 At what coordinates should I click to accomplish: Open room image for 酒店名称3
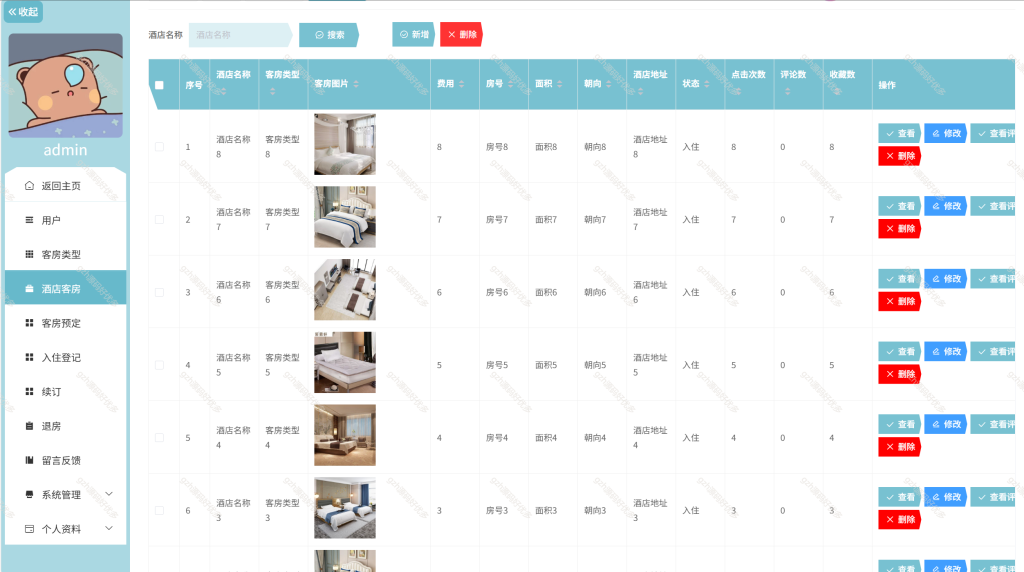coord(345,507)
